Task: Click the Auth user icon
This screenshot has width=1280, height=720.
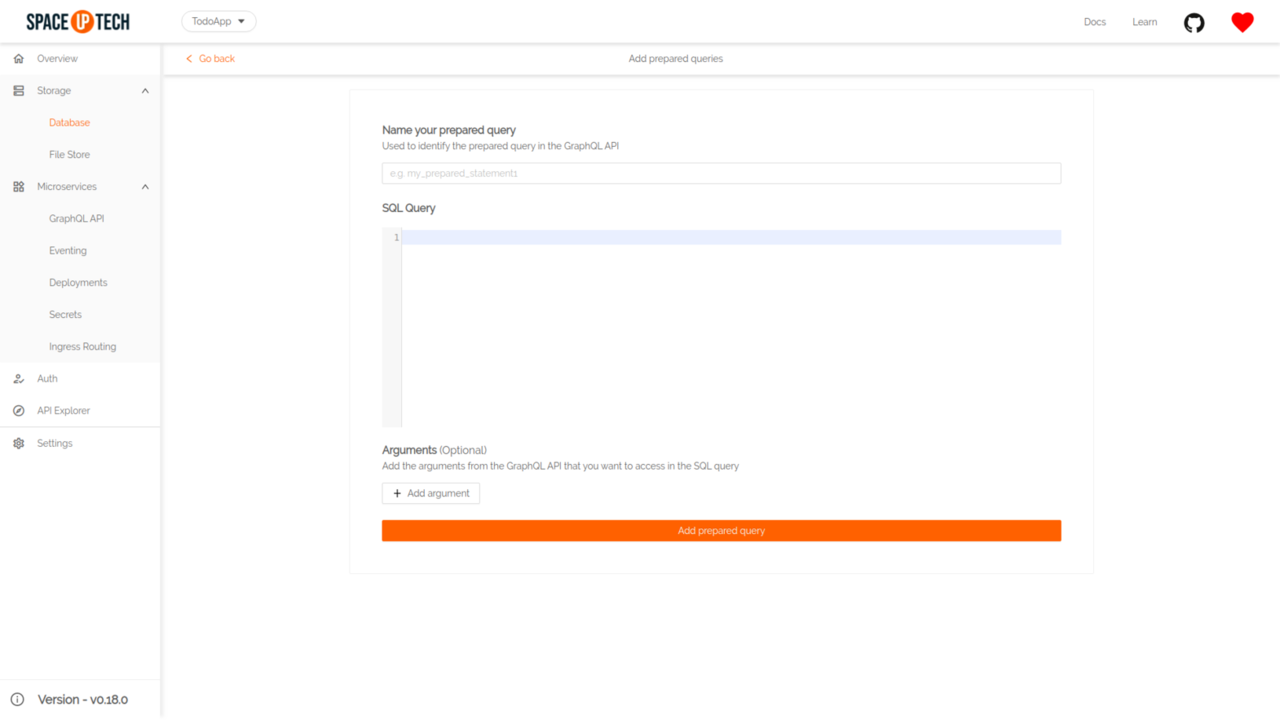Action: pos(17,378)
